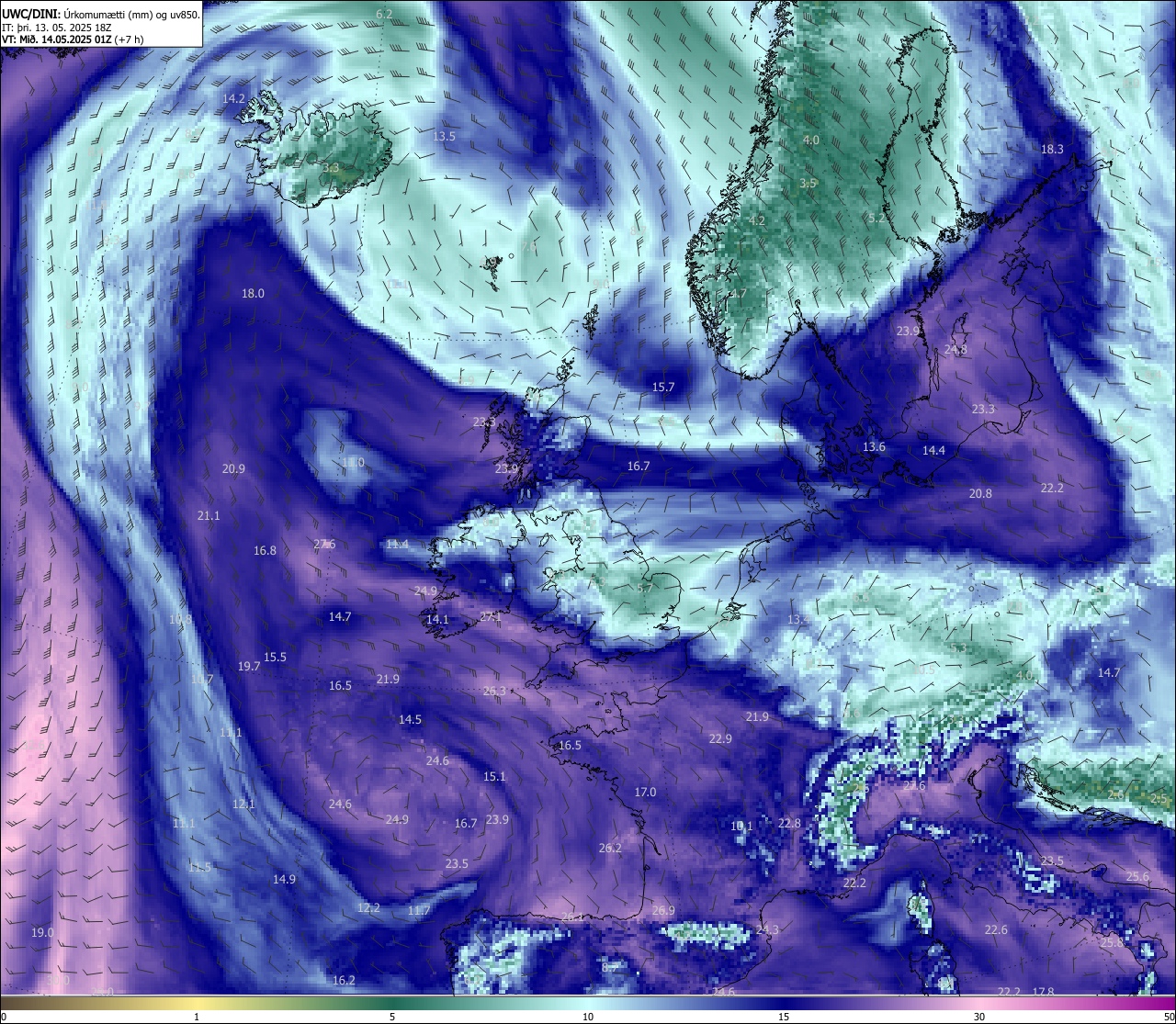Click the 15 tick label on color scale
Viewport: 1176px width, 1024px height.
tap(784, 1017)
